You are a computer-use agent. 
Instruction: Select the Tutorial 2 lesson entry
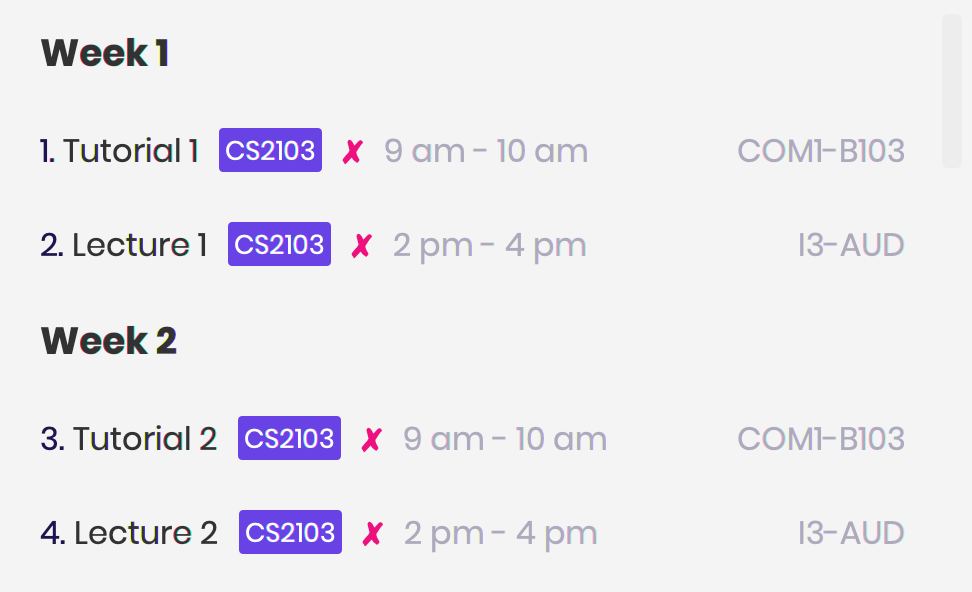coord(472,439)
